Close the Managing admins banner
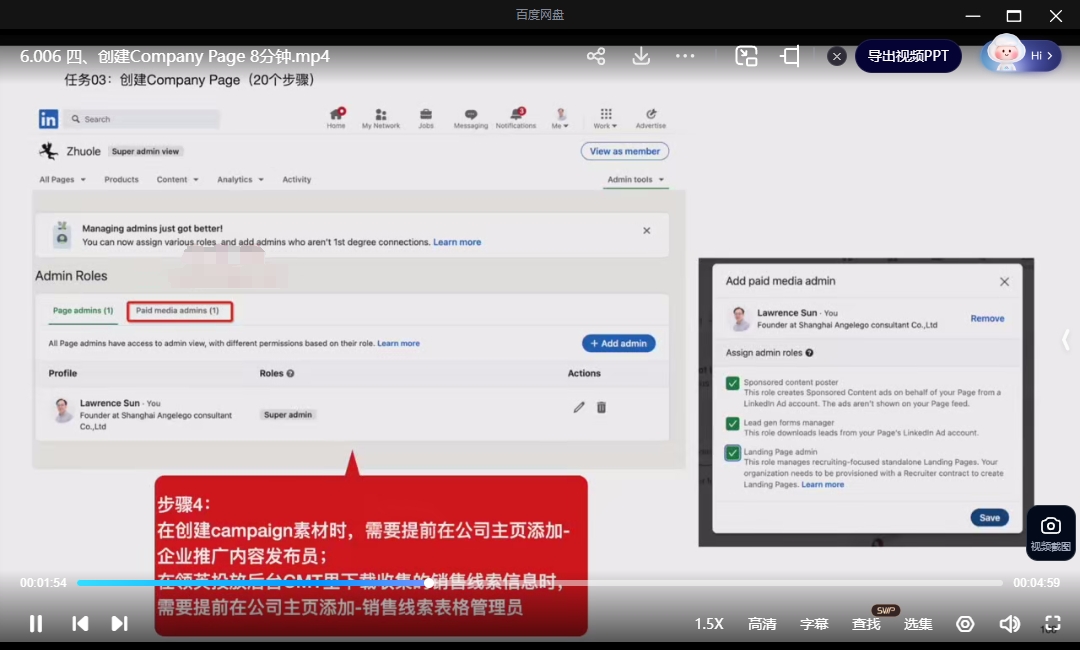This screenshot has width=1080, height=650. [x=647, y=231]
